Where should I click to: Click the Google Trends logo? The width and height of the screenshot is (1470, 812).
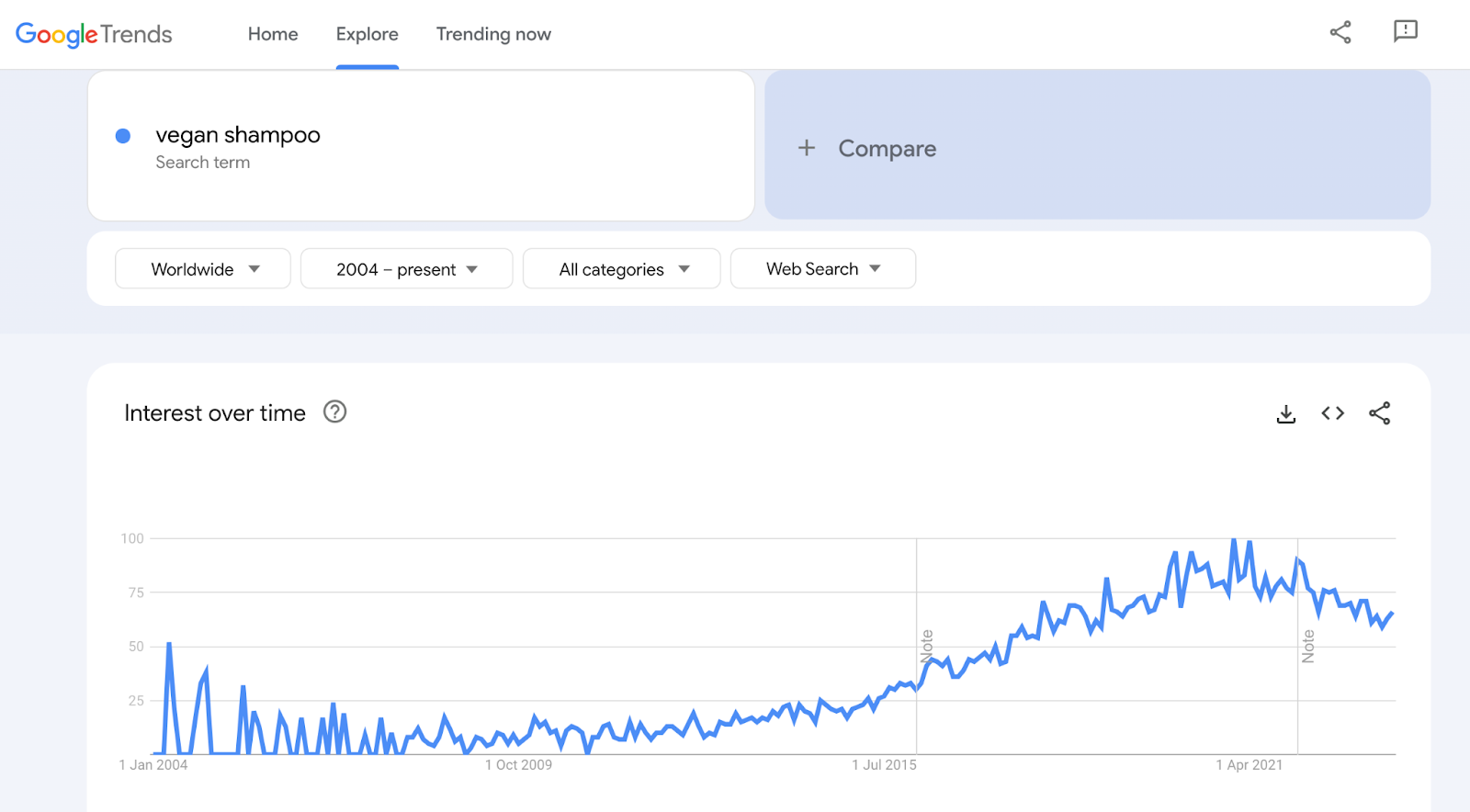[94, 34]
